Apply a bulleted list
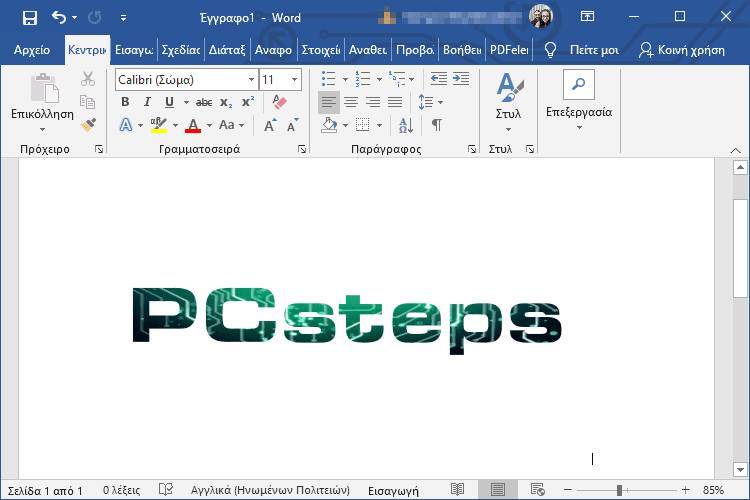 coord(329,78)
